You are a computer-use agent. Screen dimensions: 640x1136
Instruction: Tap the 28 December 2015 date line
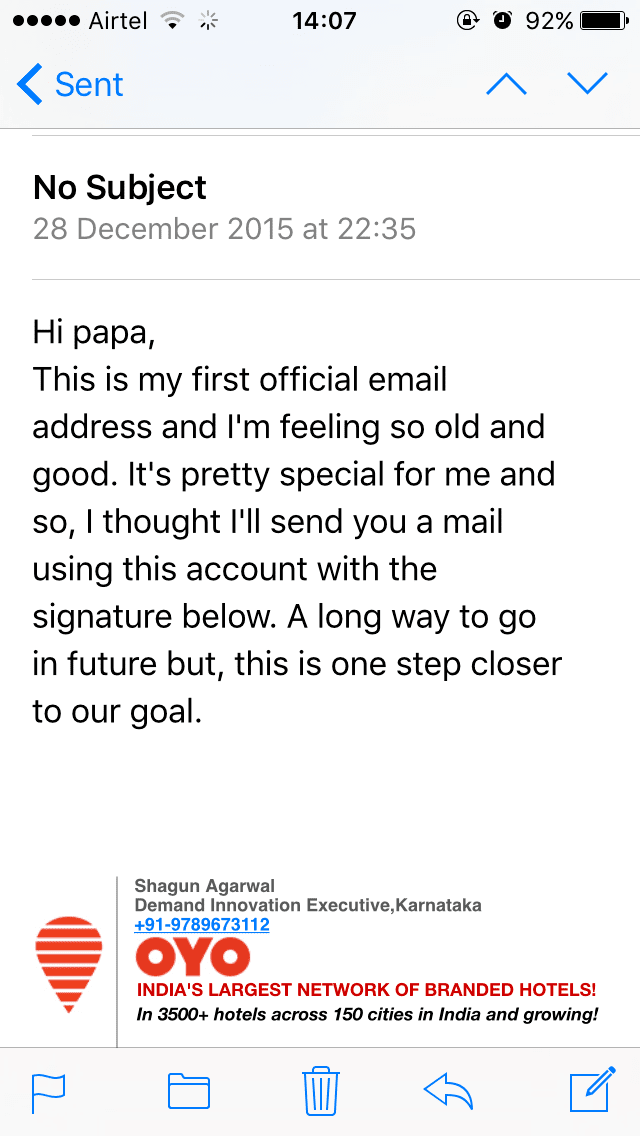224,229
